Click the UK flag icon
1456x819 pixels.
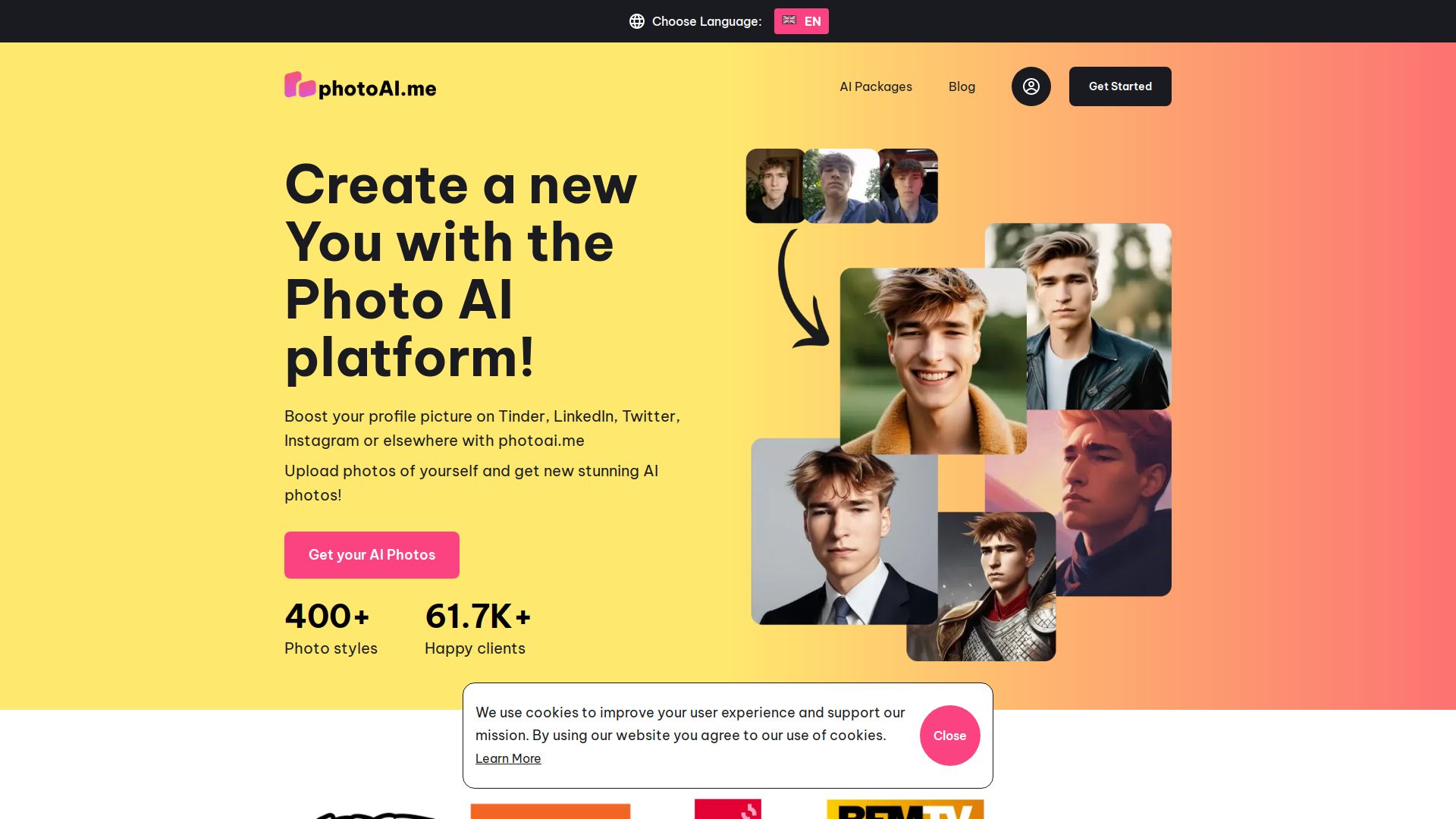[x=789, y=20]
